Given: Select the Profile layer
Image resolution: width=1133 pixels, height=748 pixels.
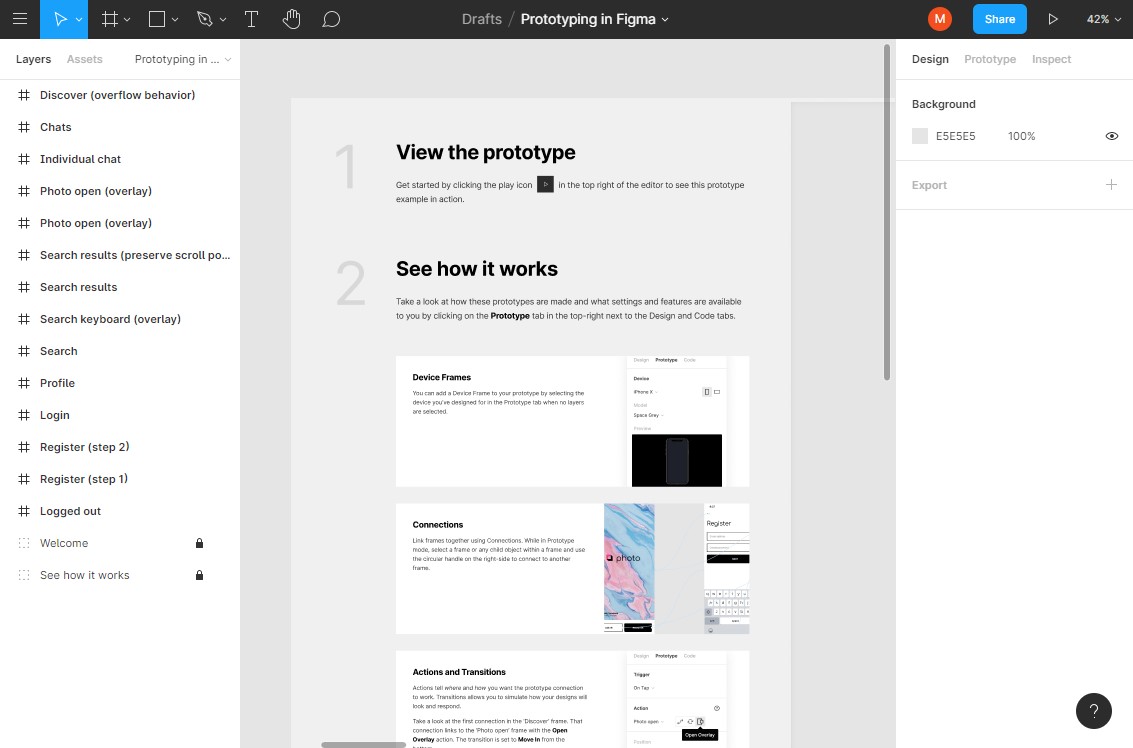Looking at the screenshot, I should pyautogui.click(x=119, y=383).
